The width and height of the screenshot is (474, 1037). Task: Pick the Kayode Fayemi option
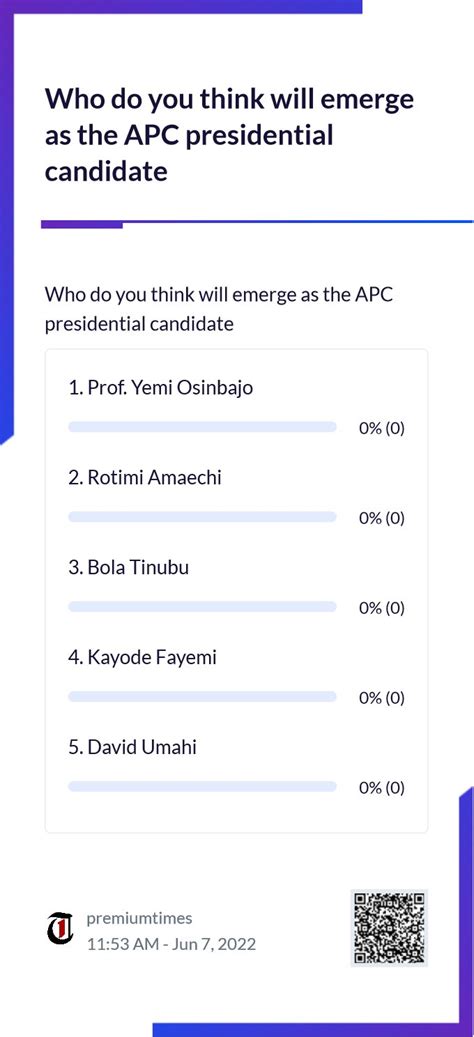pos(142,657)
